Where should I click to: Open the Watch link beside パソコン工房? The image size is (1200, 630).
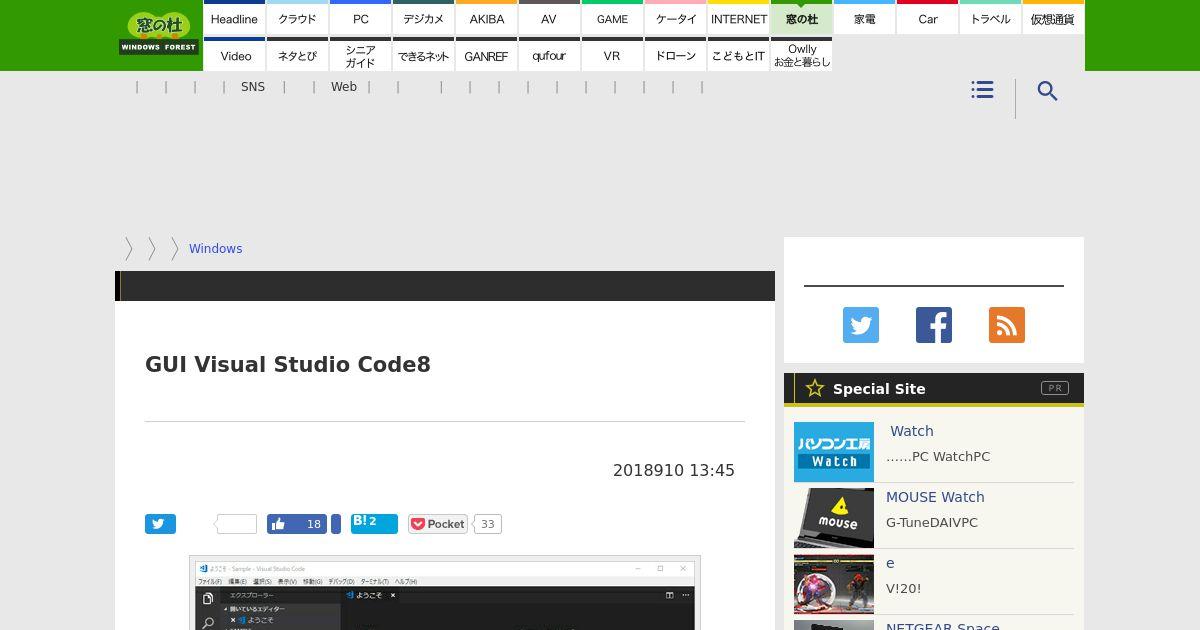912,431
